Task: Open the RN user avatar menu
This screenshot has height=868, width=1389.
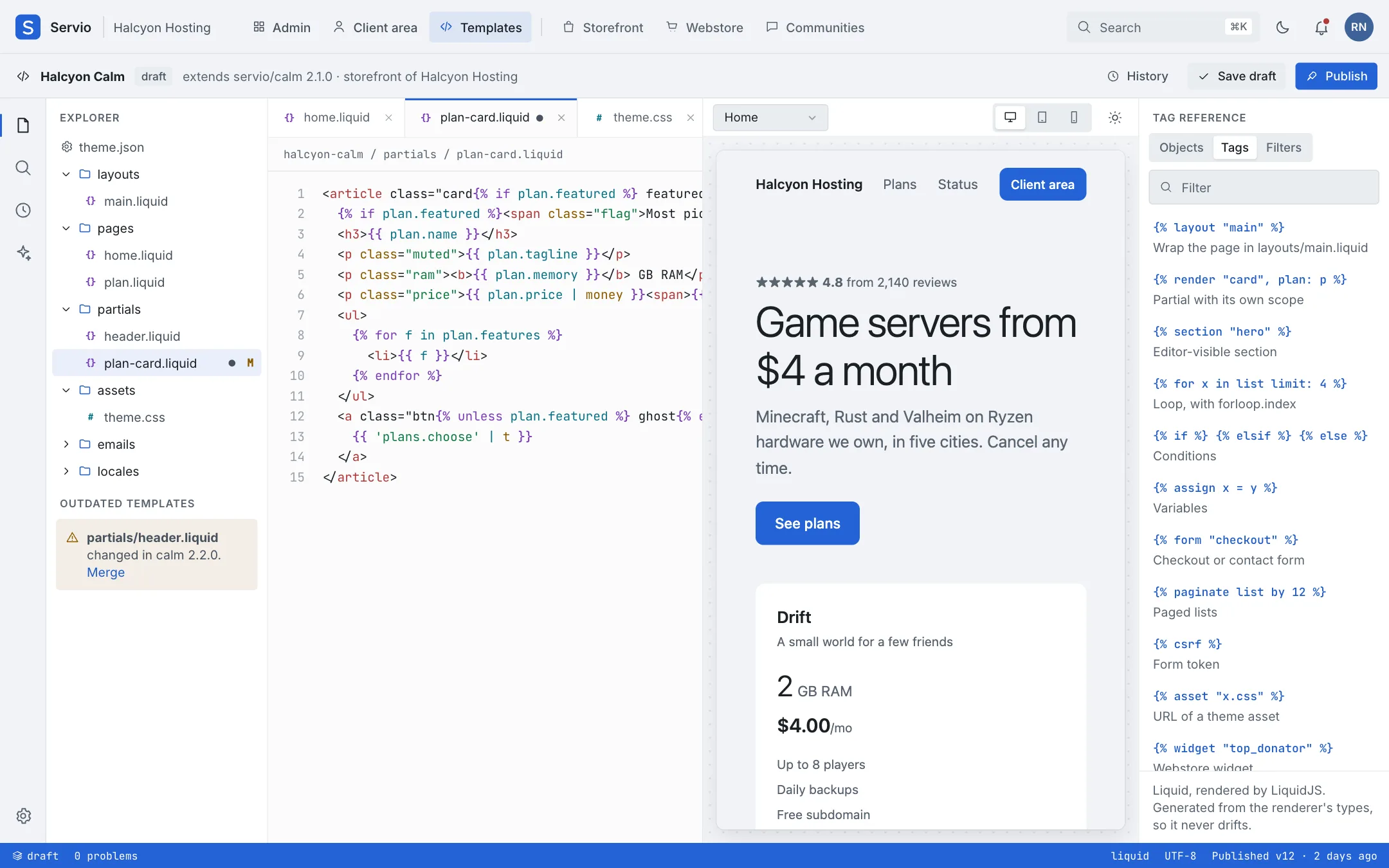Action: [1359, 27]
